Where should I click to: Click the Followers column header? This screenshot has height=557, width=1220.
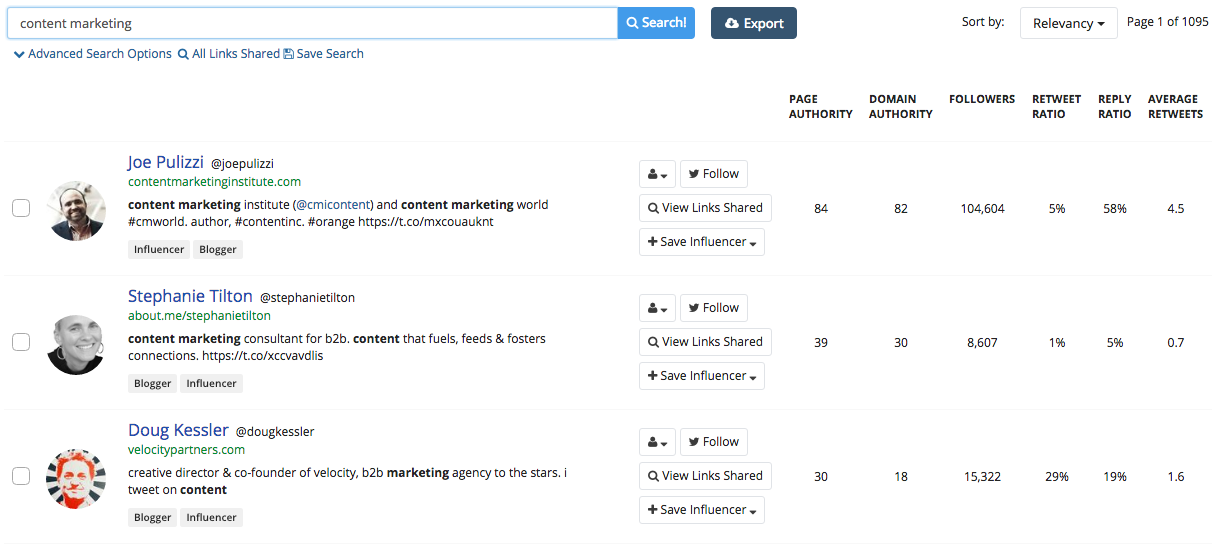(981, 99)
